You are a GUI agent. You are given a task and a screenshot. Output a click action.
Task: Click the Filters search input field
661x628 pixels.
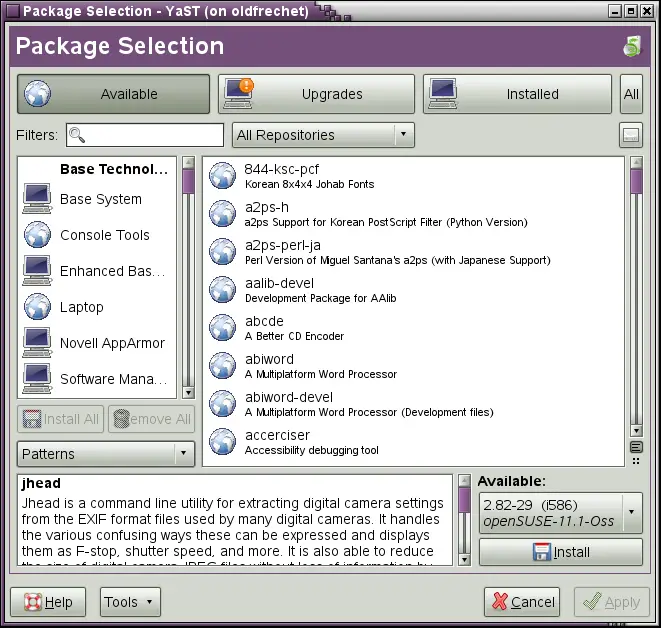click(x=145, y=135)
